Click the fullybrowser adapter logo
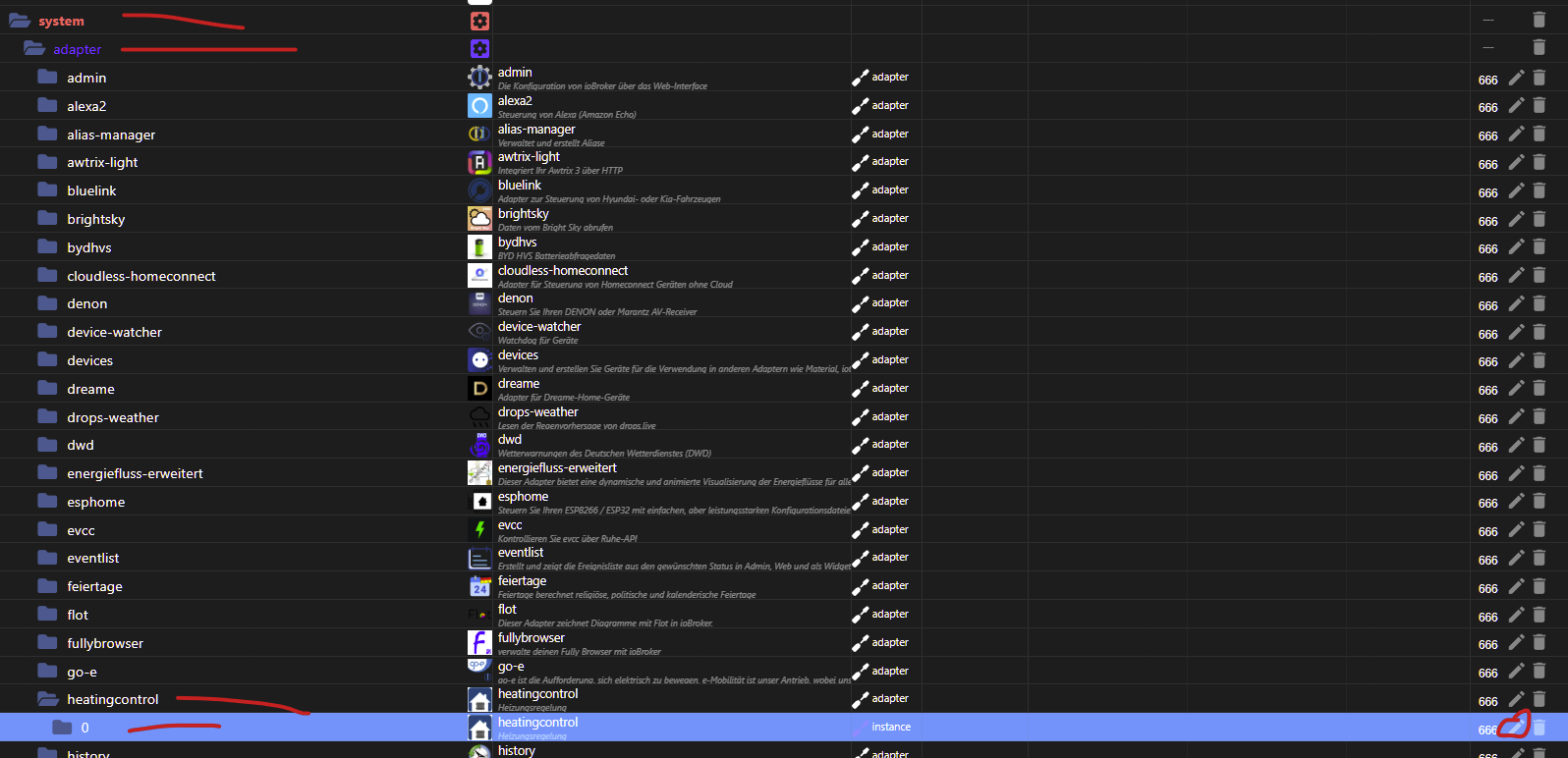This screenshot has width=1568, height=758. pyautogui.click(x=479, y=642)
